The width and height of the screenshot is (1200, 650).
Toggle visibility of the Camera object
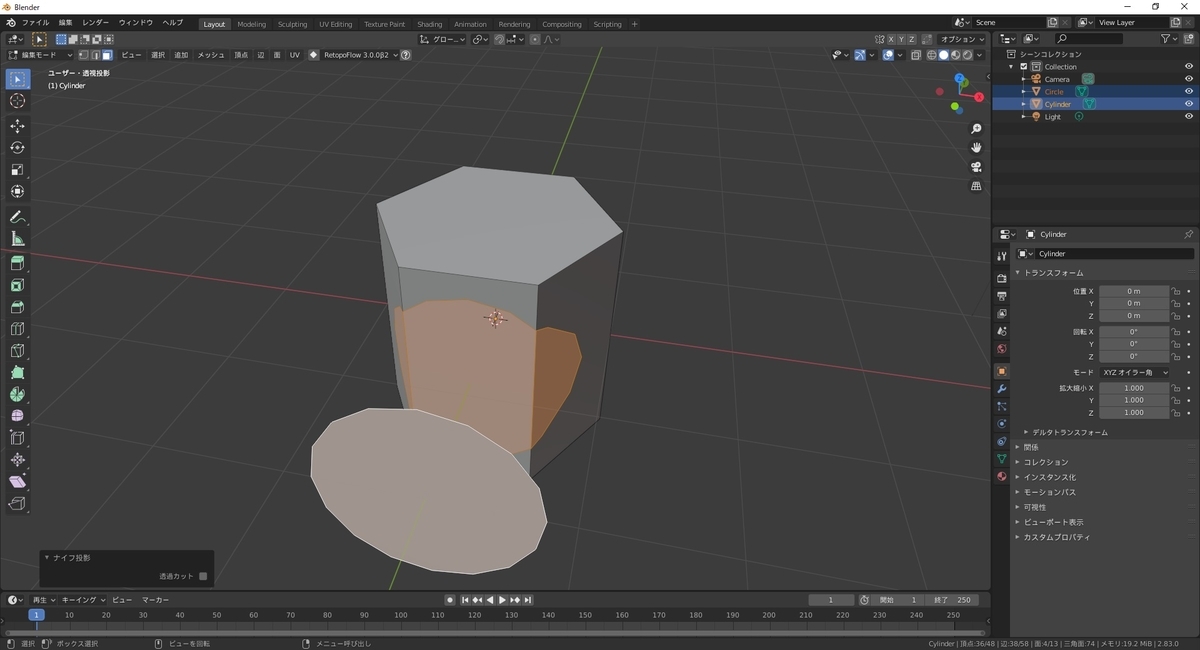click(1189, 79)
